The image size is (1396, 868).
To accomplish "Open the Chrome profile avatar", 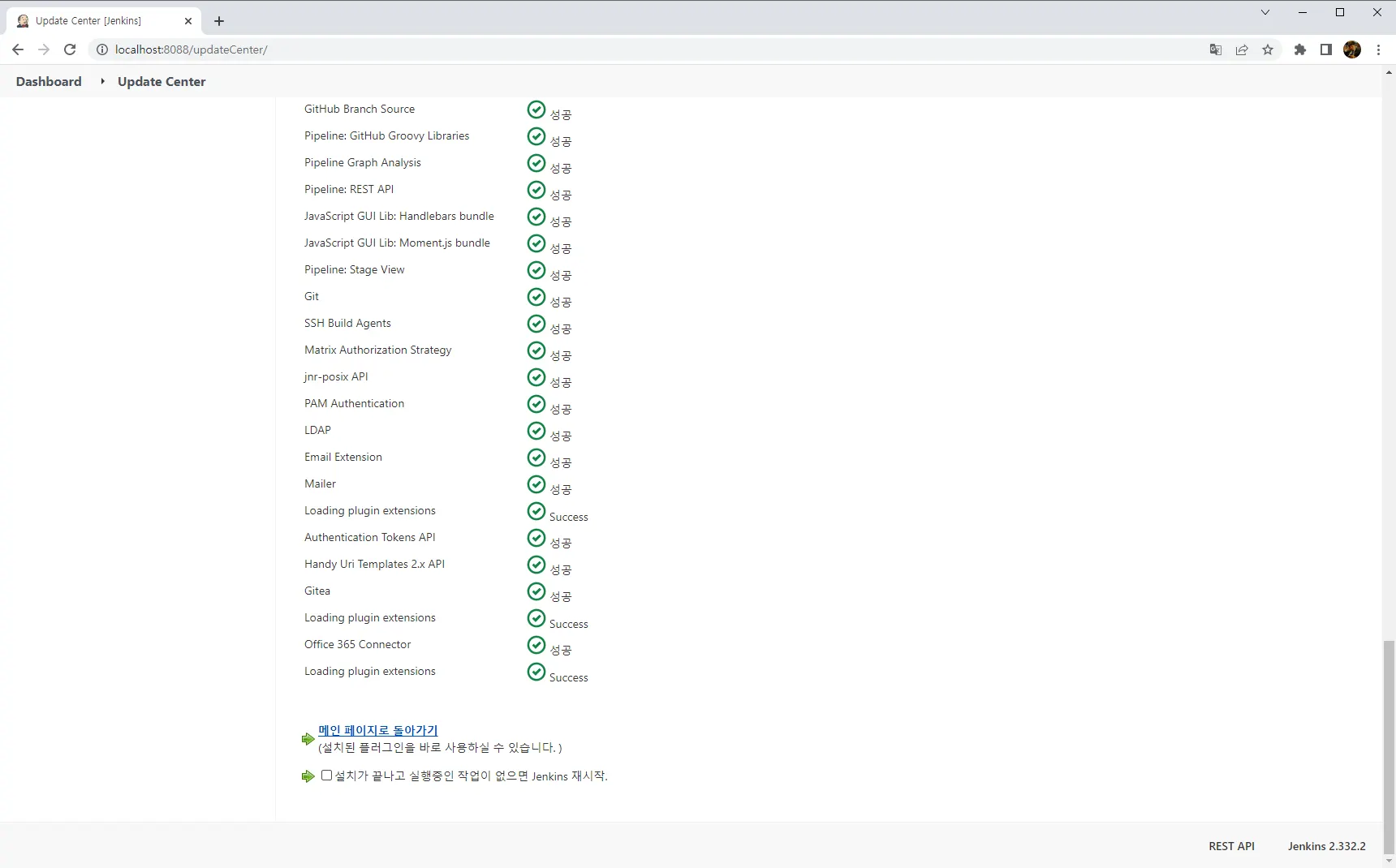I will (1352, 49).
